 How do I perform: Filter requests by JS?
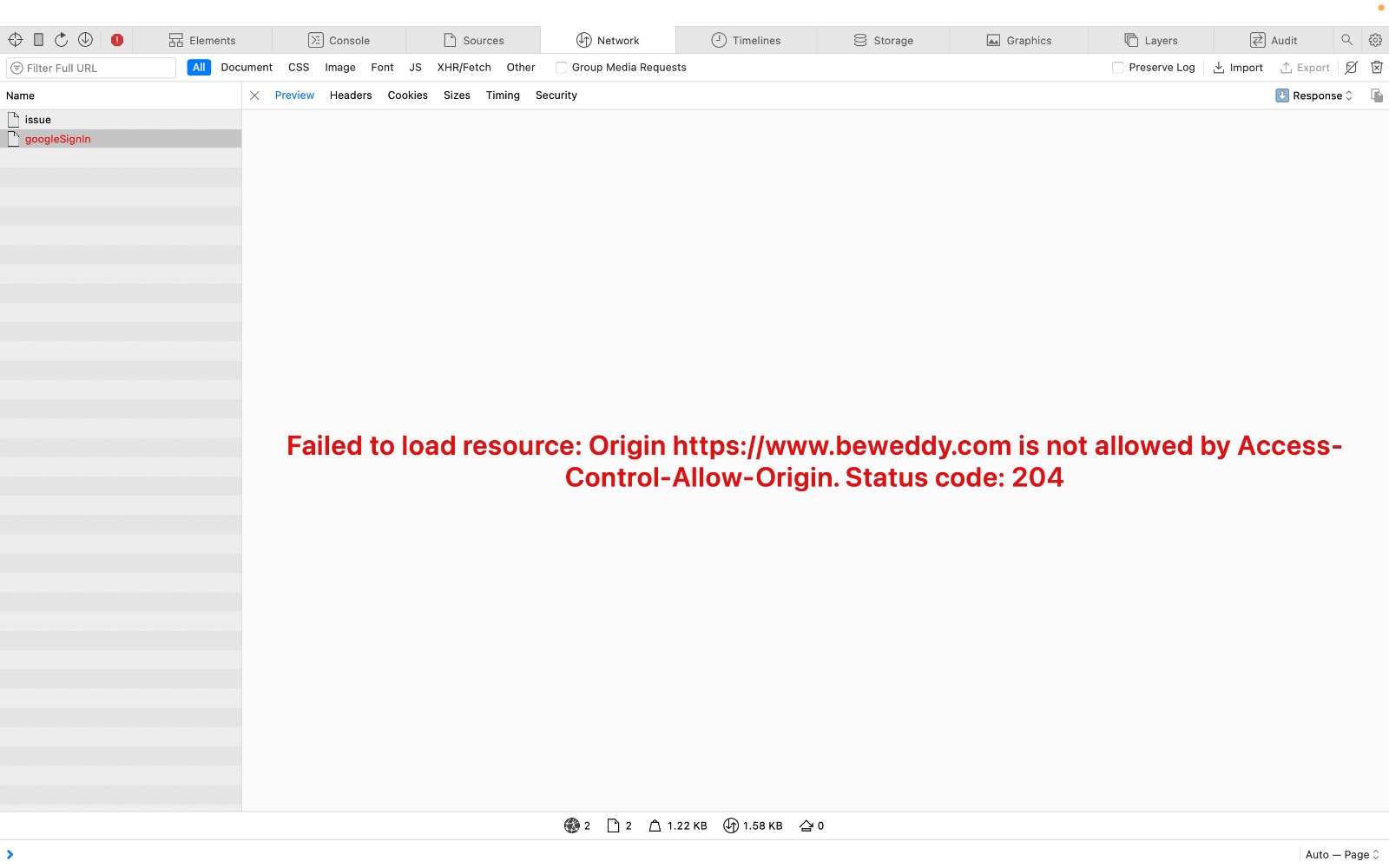pos(416,68)
